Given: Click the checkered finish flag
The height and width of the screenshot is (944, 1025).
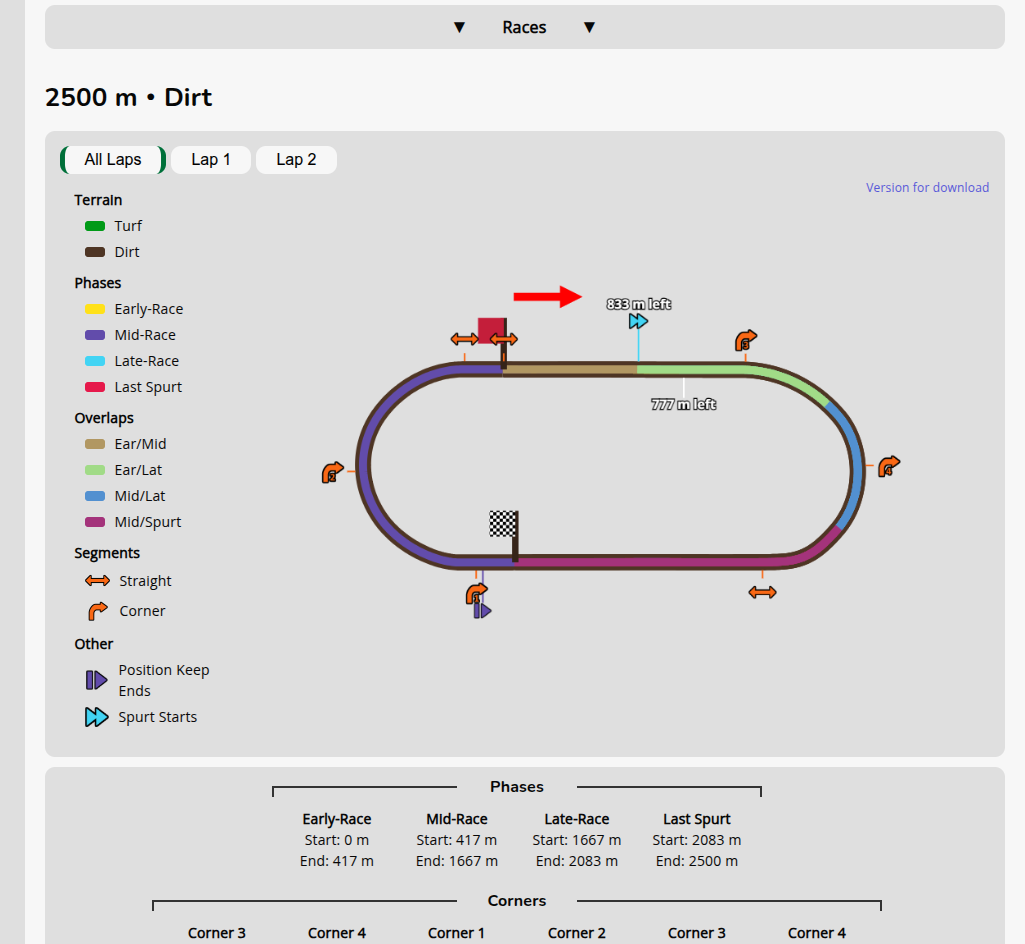Looking at the screenshot, I should 503,524.
